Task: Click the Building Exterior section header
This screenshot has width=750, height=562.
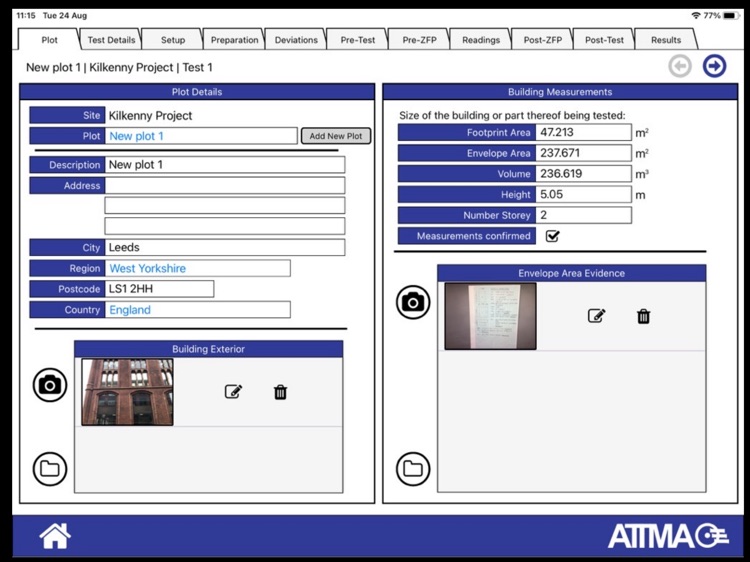Action: [x=209, y=349]
